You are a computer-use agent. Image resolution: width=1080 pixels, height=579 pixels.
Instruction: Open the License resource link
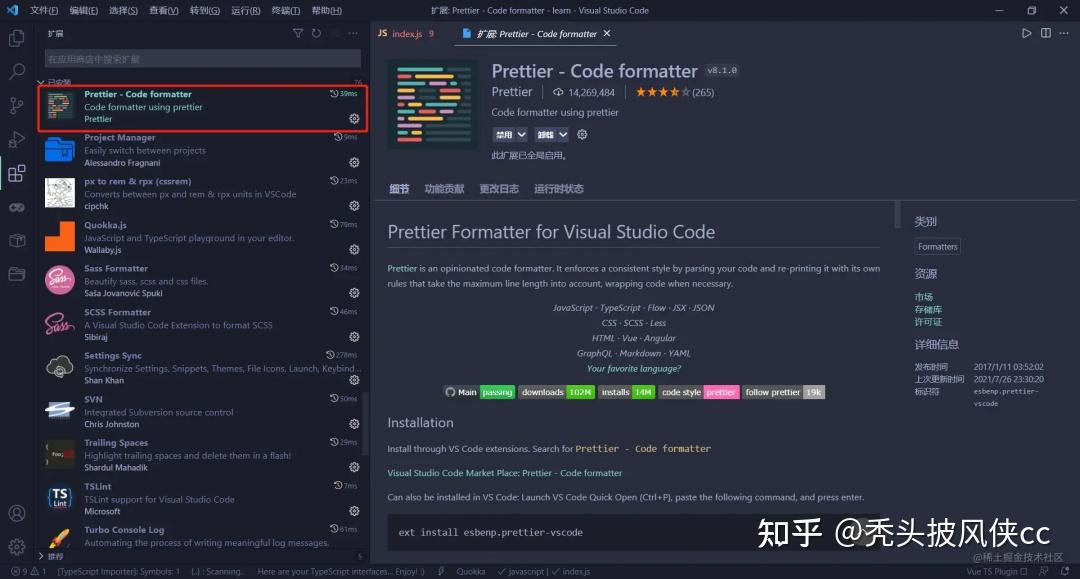[928, 322]
